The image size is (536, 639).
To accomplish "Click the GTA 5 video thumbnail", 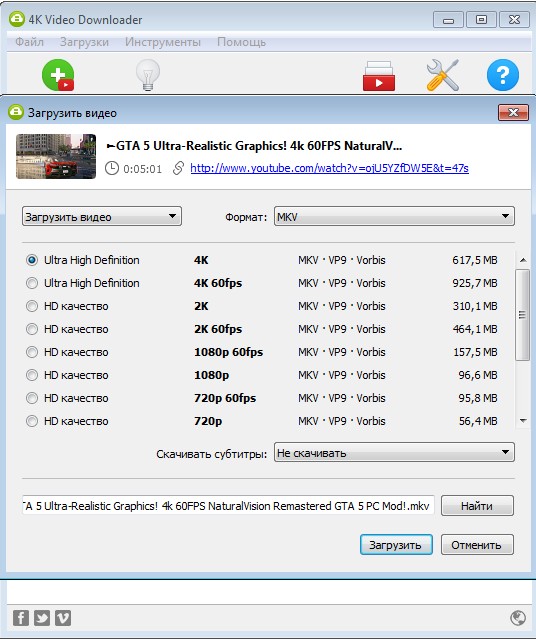I will pyautogui.click(x=56, y=156).
